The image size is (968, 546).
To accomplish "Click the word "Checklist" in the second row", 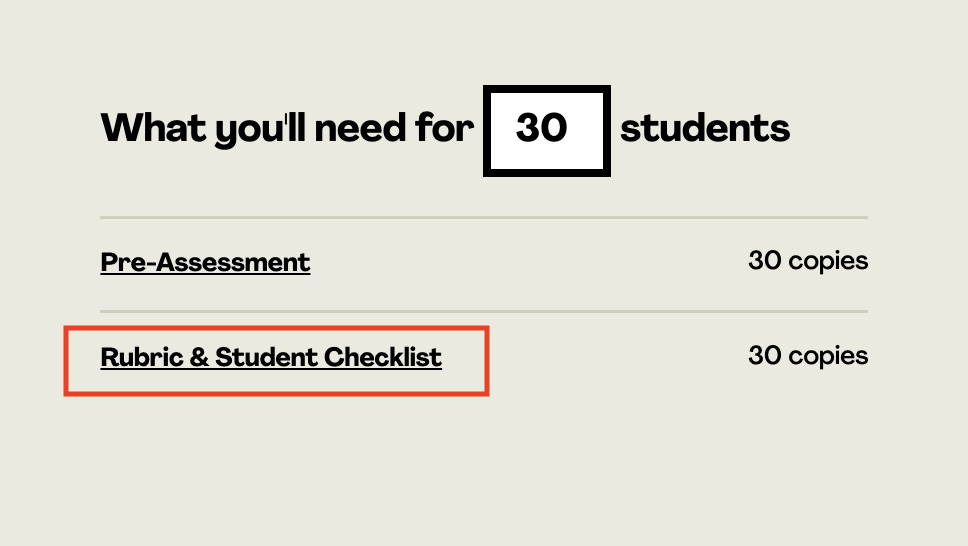I will [x=383, y=358].
